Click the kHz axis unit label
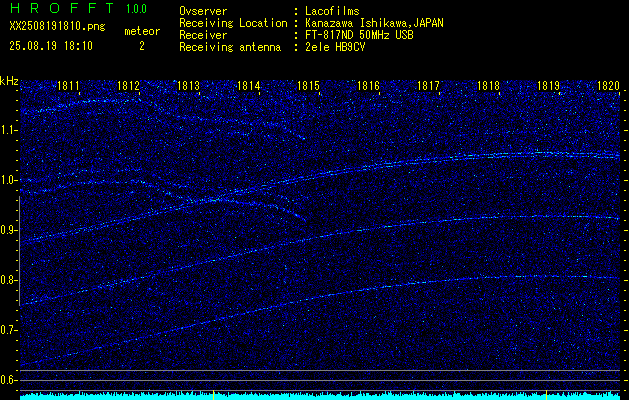 pyautogui.click(x=9, y=81)
